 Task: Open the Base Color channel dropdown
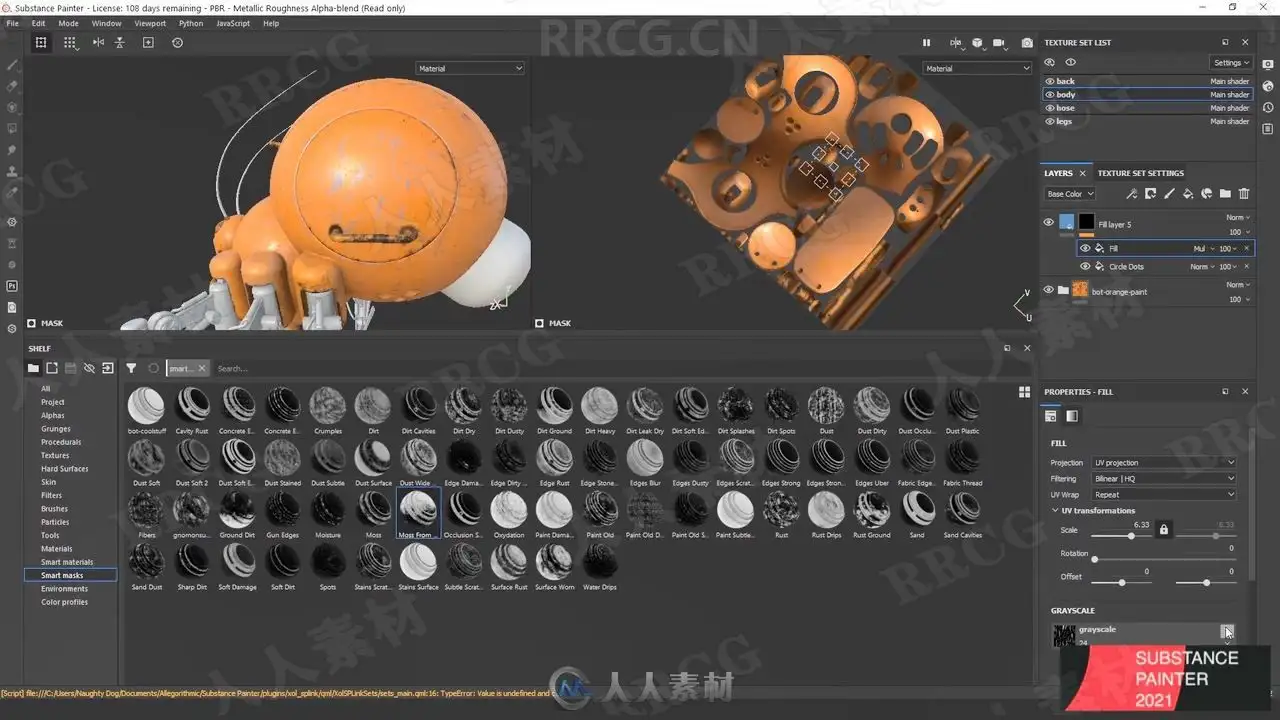(1069, 194)
